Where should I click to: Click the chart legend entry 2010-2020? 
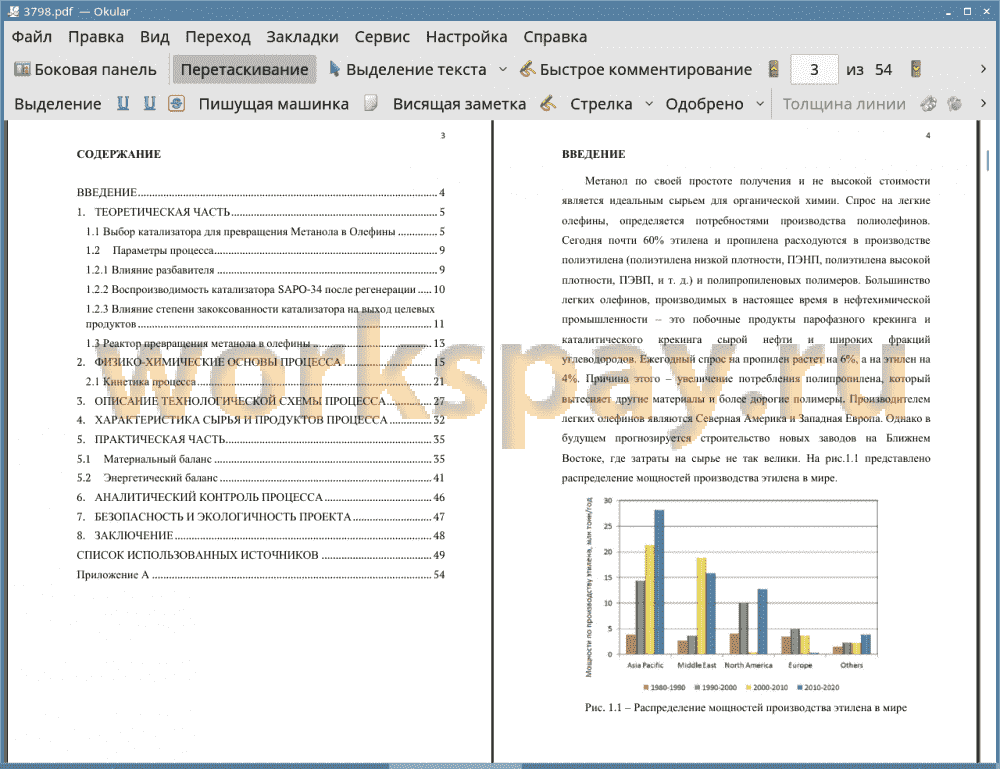pos(818,687)
